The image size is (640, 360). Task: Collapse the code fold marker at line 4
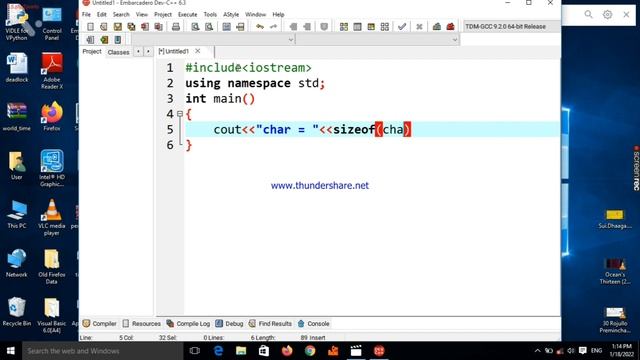[x=180, y=114]
